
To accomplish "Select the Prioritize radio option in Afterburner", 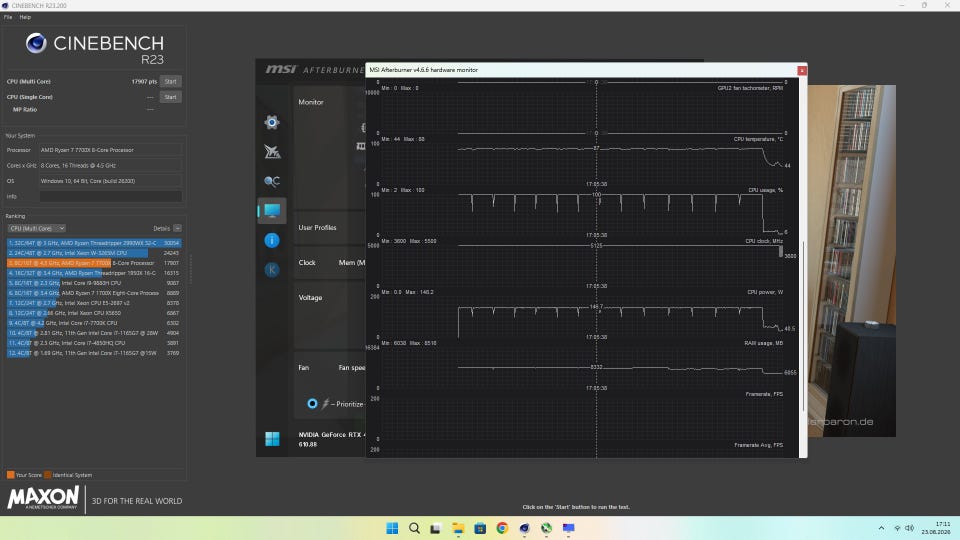I will pyautogui.click(x=312, y=403).
